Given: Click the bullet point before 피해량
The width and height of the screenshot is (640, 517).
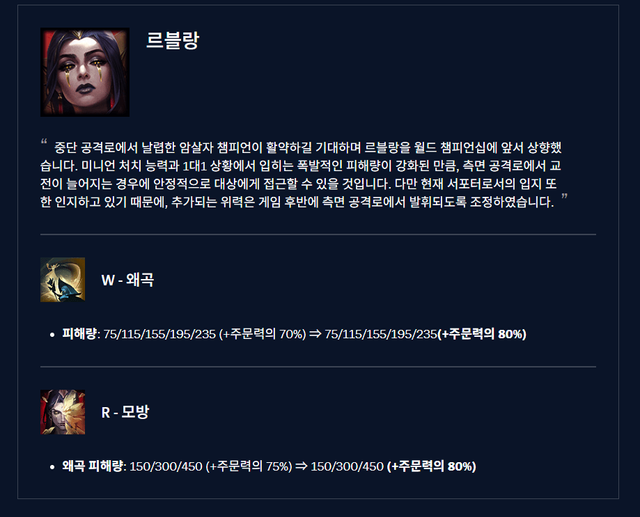Looking at the screenshot, I should point(52,335).
